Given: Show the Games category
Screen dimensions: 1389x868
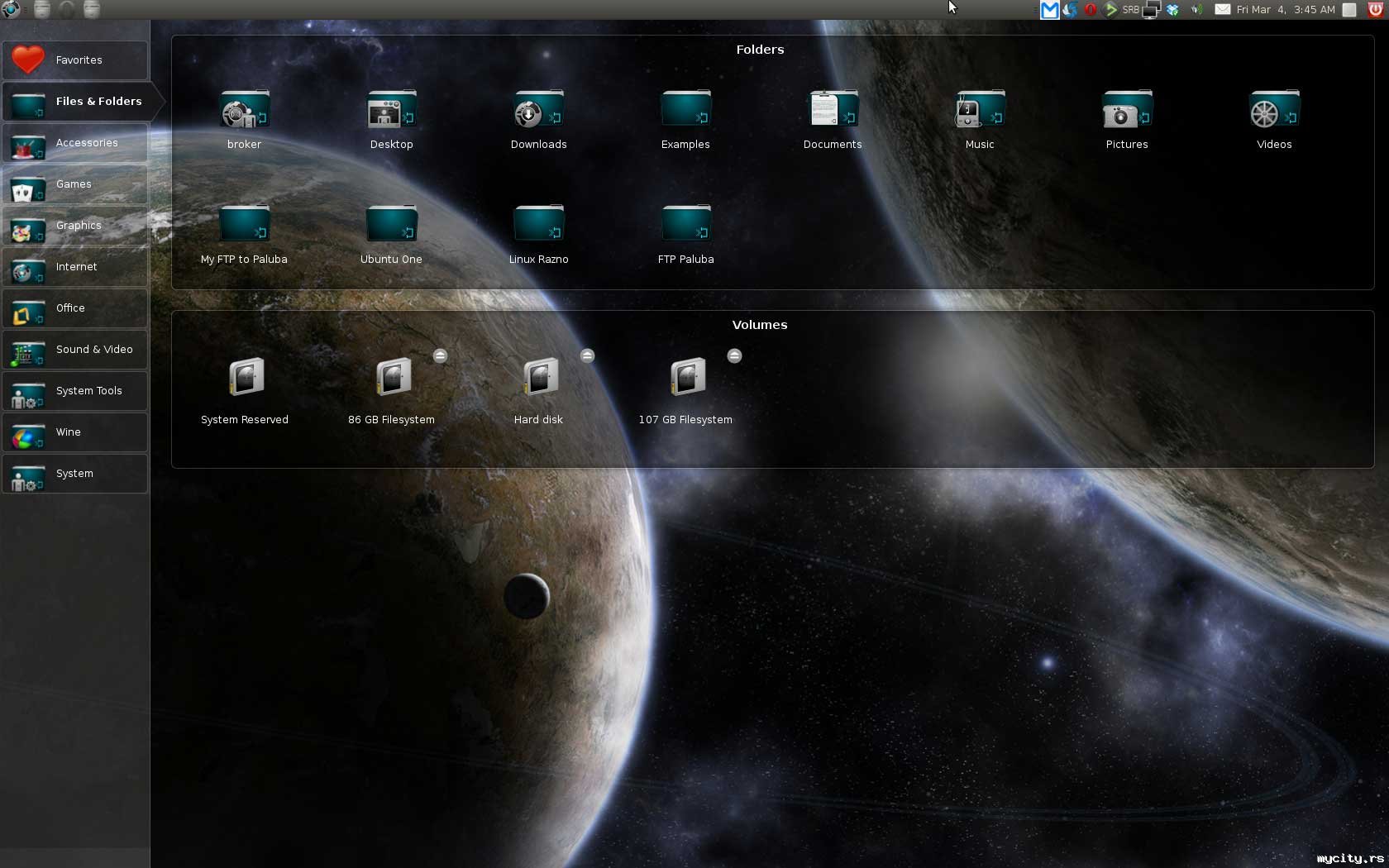Looking at the screenshot, I should tap(75, 184).
